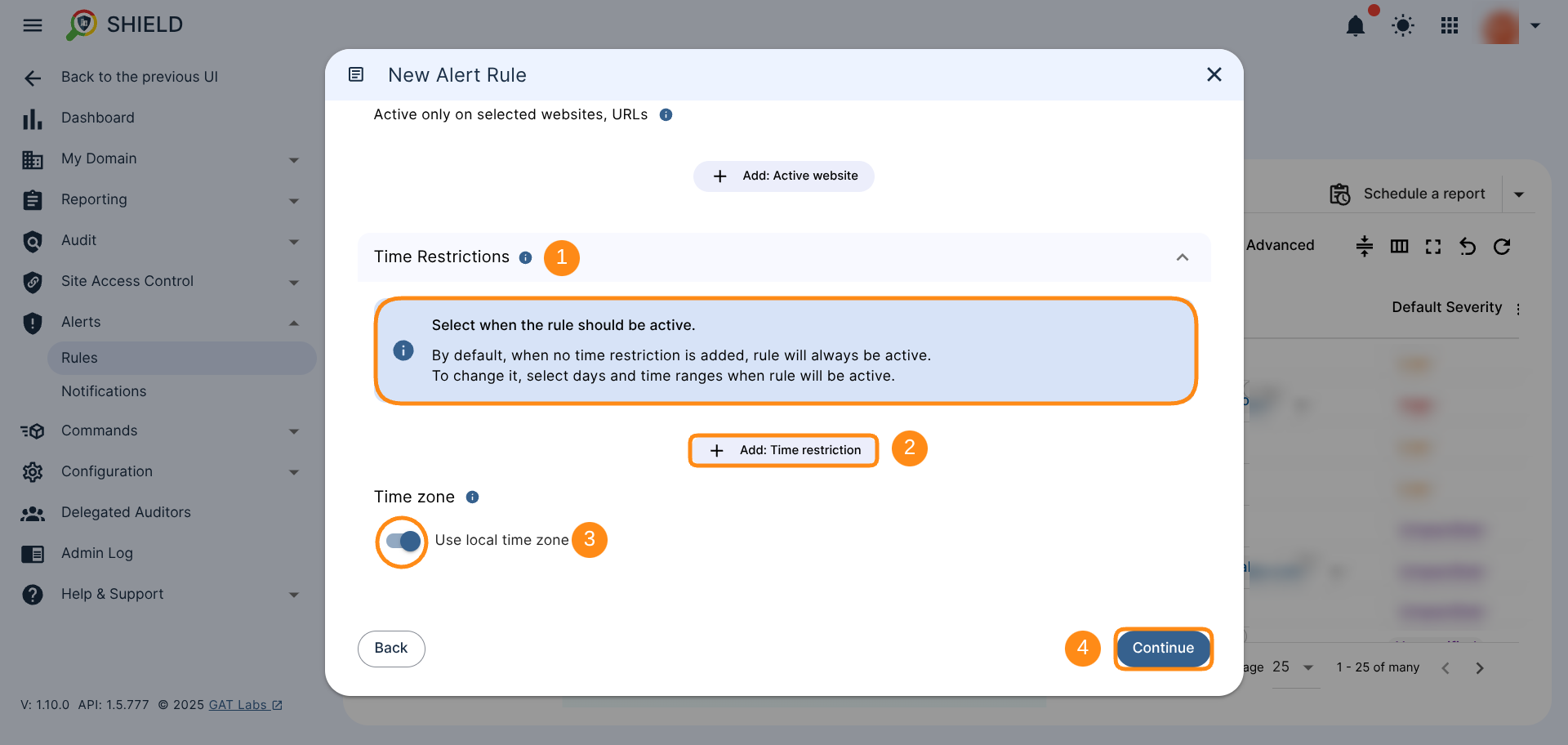1568x745 pixels.
Task: Click the refresh table icon
Action: pyautogui.click(x=1502, y=247)
